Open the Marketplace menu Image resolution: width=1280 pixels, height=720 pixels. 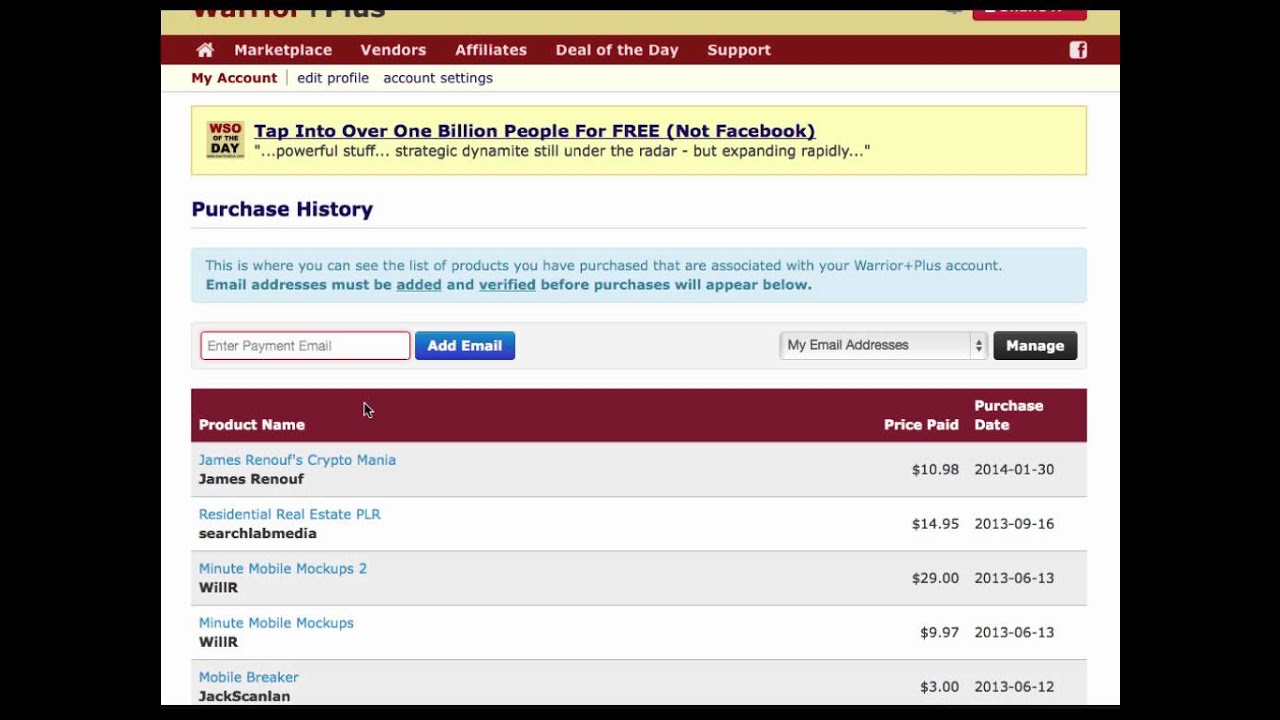point(283,50)
